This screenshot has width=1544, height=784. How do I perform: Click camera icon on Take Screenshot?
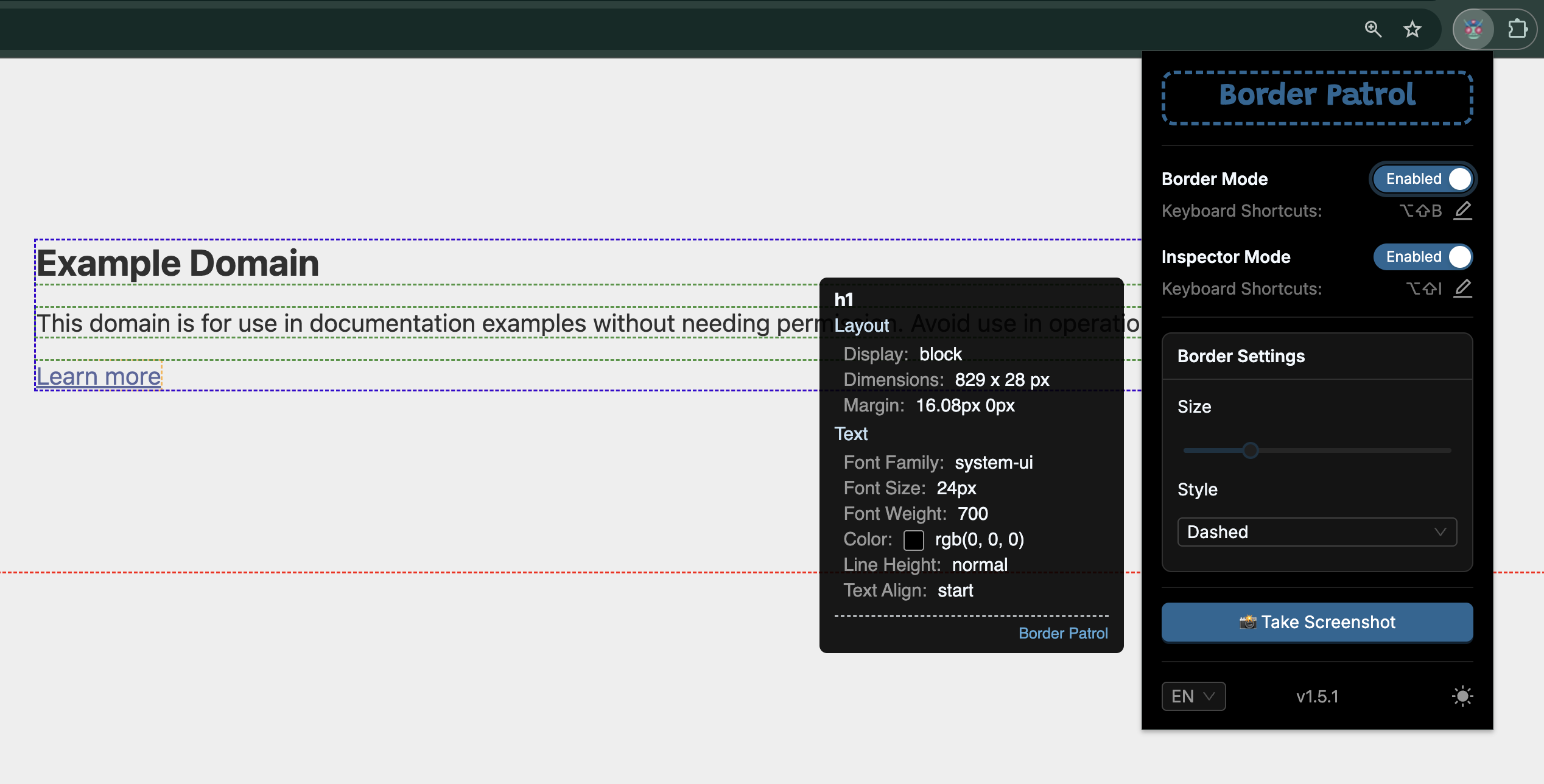click(x=1247, y=622)
